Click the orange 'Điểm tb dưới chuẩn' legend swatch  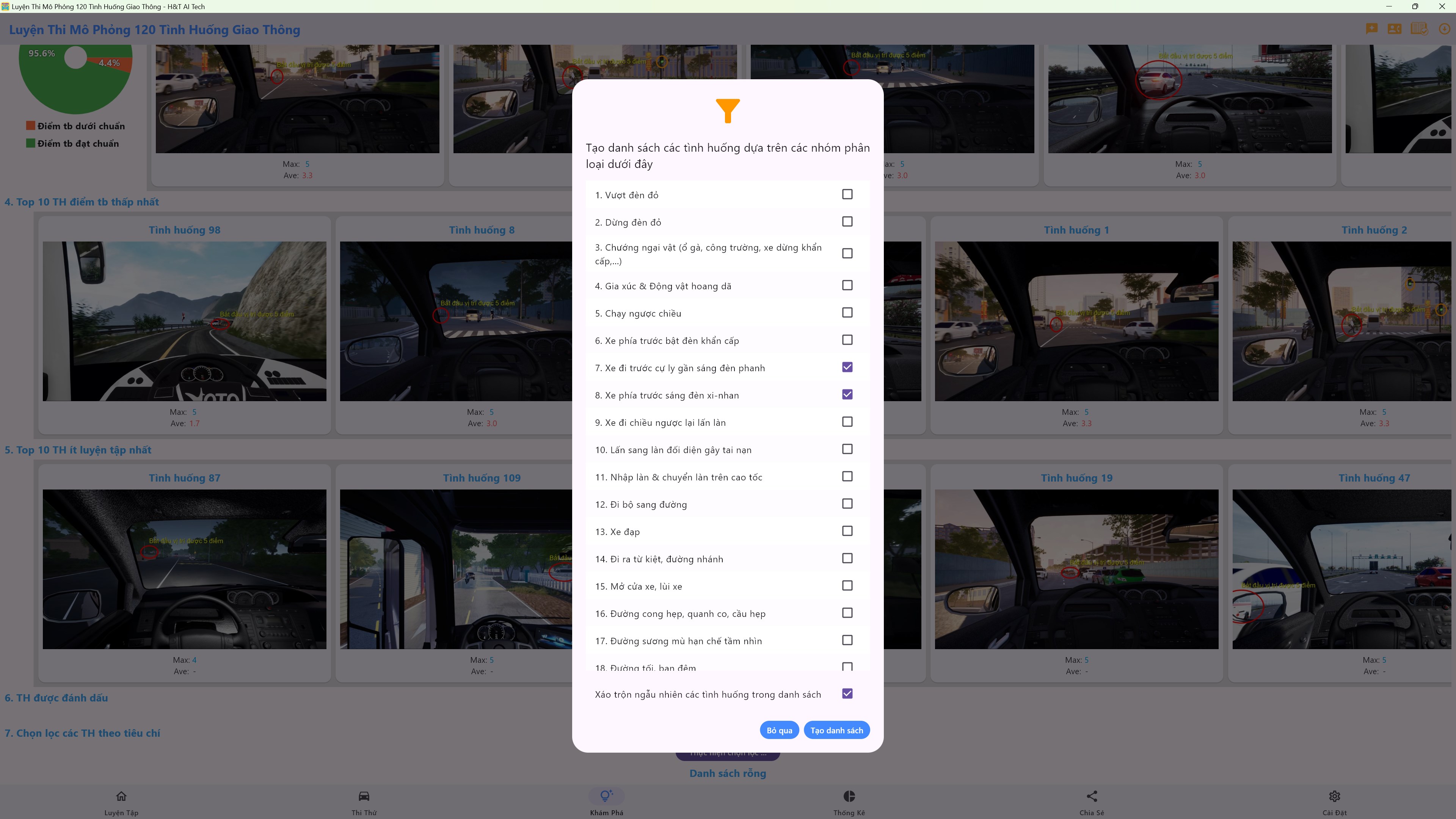(30, 126)
